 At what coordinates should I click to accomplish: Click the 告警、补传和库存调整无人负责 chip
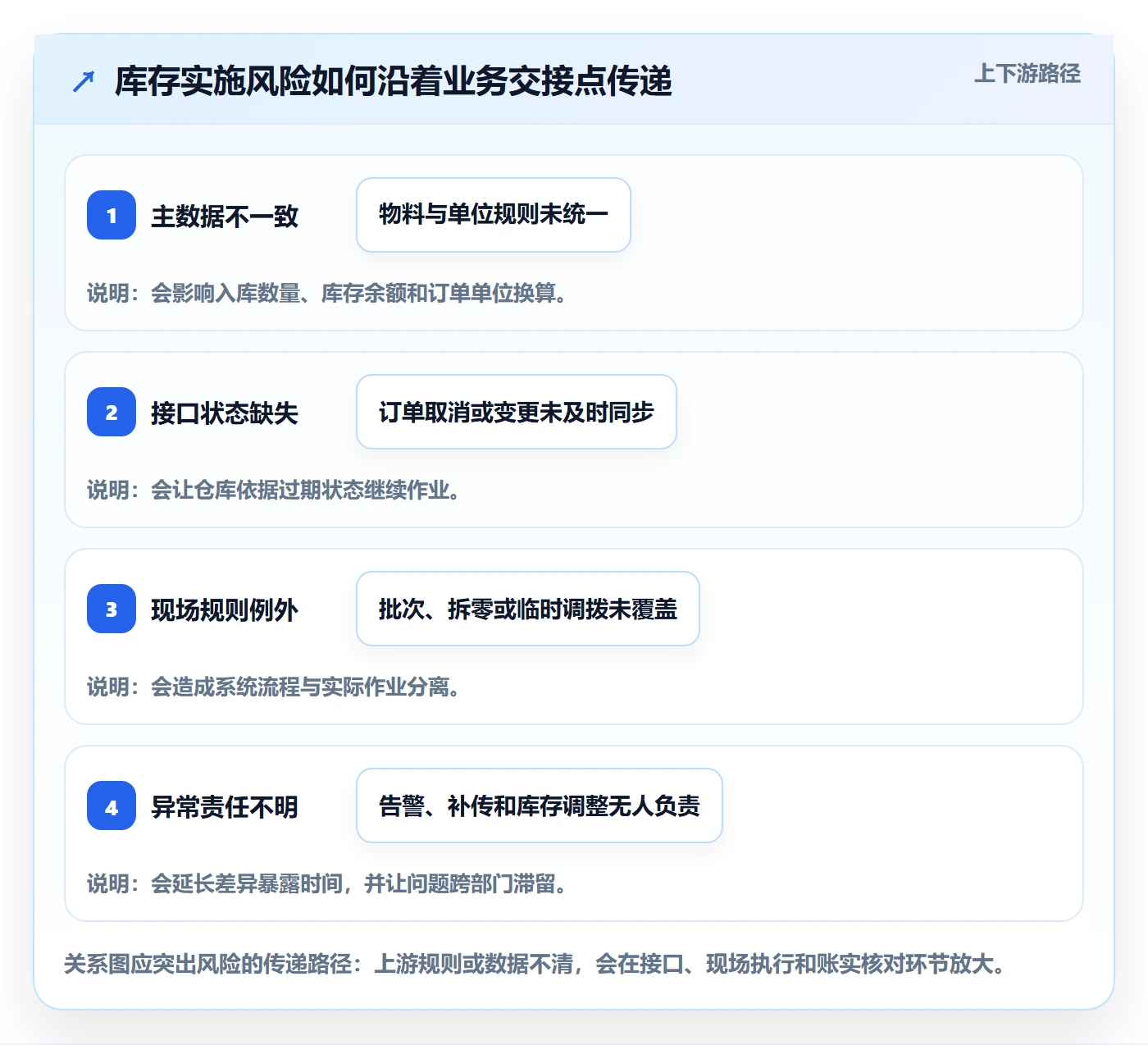(x=540, y=805)
